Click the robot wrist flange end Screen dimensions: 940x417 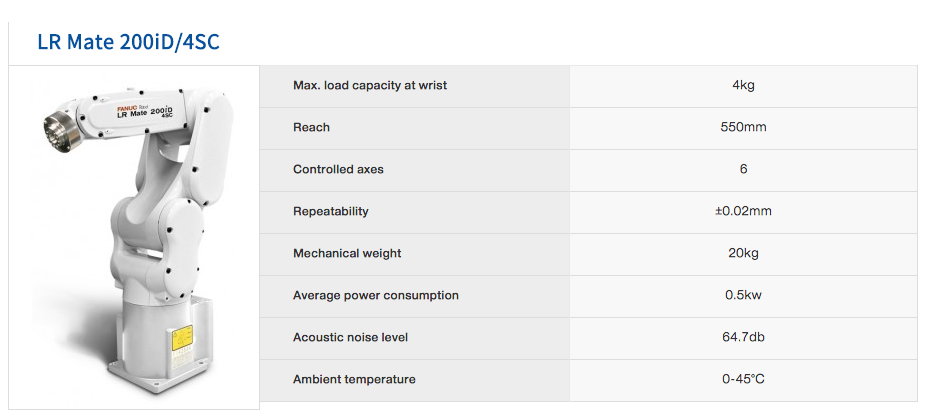(62, 131)
